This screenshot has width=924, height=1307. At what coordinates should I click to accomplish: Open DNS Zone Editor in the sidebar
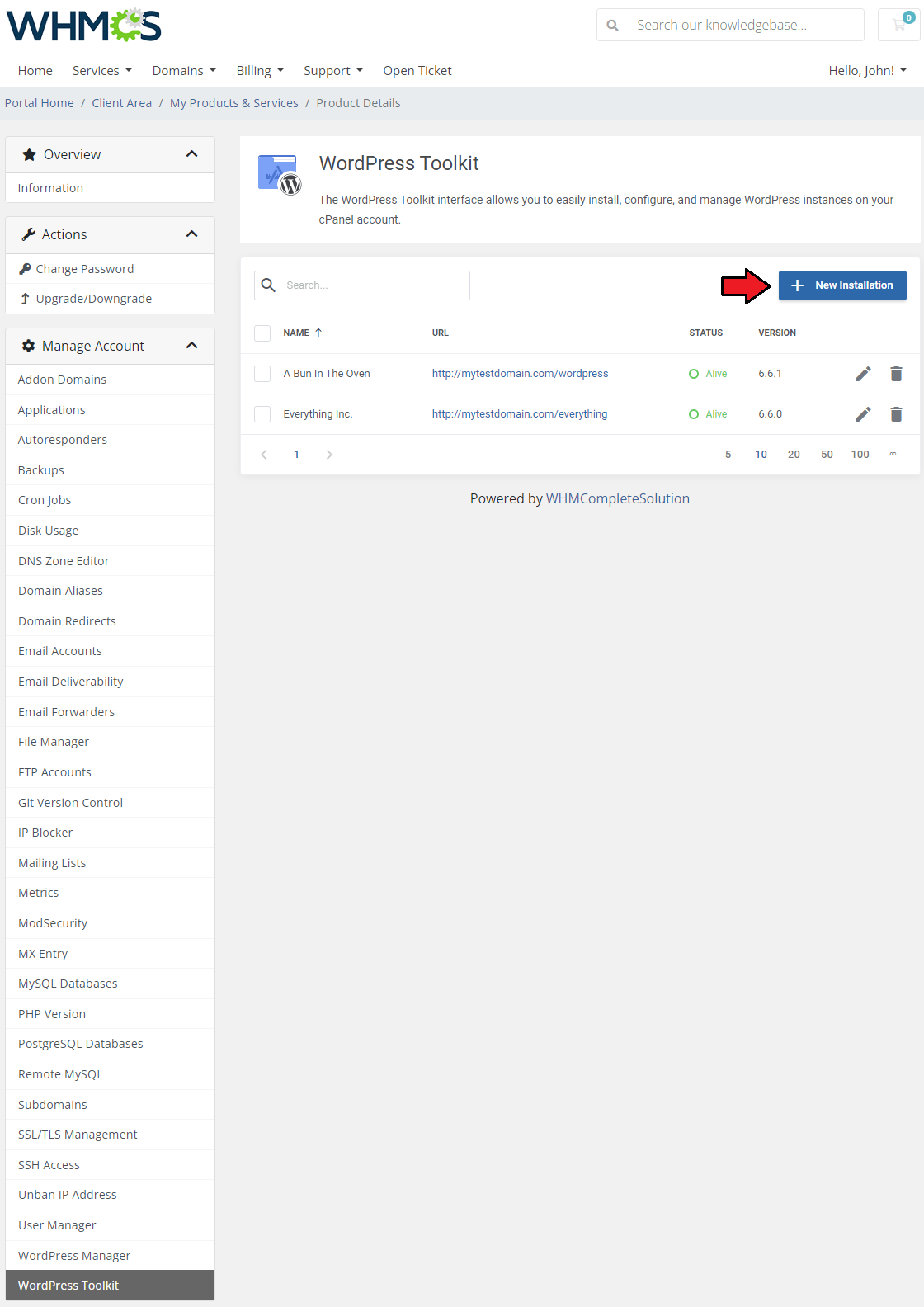(110, 561)
